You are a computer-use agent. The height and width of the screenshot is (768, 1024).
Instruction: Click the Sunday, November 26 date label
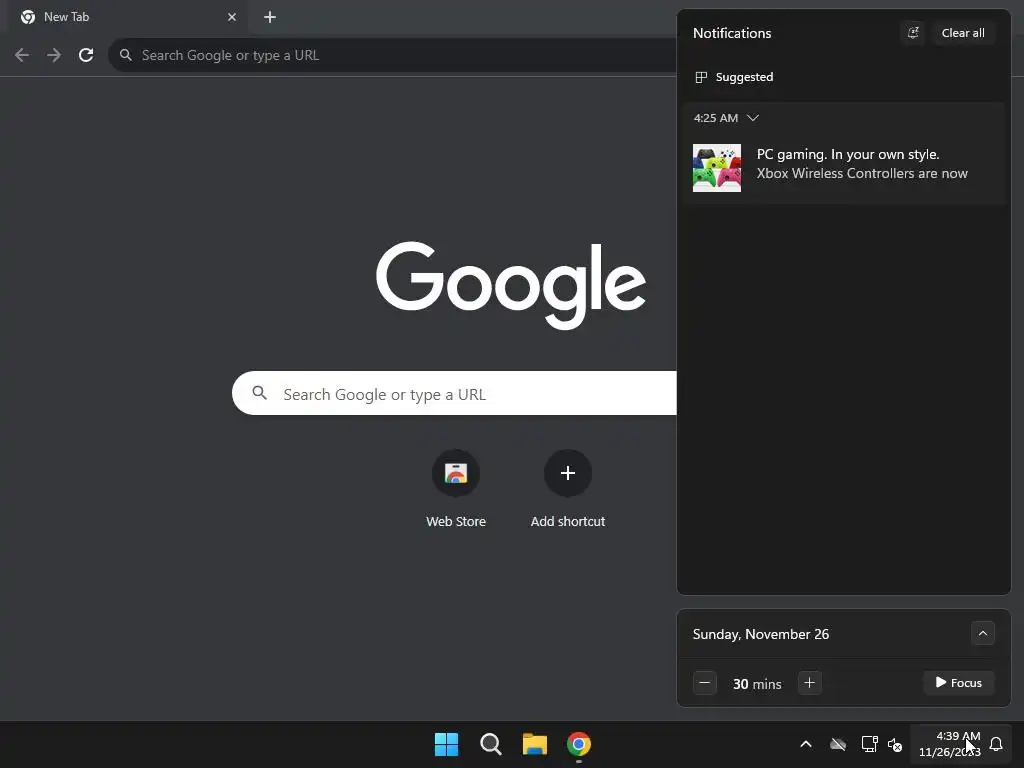(761, 634)
